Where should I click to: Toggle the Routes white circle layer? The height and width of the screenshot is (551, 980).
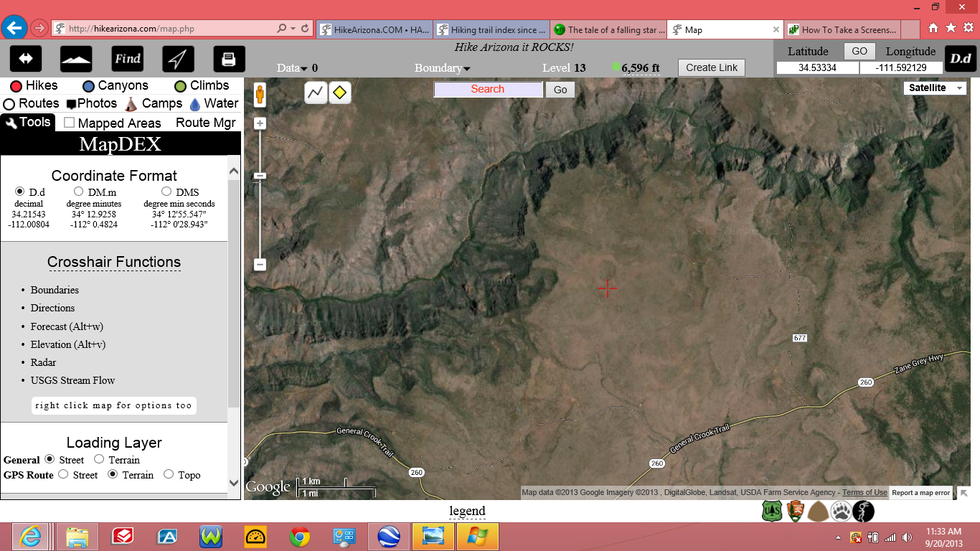pos(9,104)
